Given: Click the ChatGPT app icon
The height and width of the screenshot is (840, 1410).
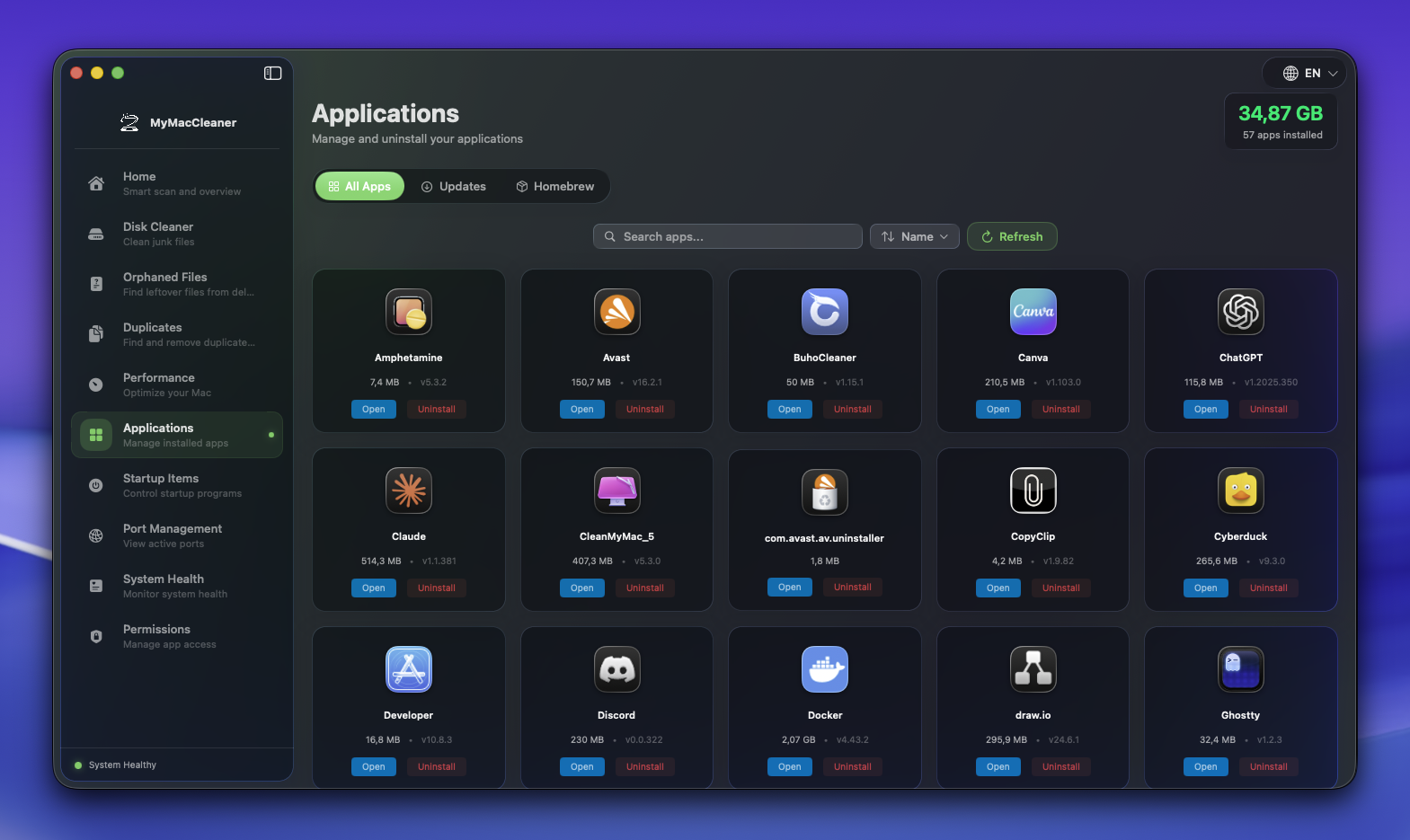Looking at the screenshot, I should [1241, 312].
